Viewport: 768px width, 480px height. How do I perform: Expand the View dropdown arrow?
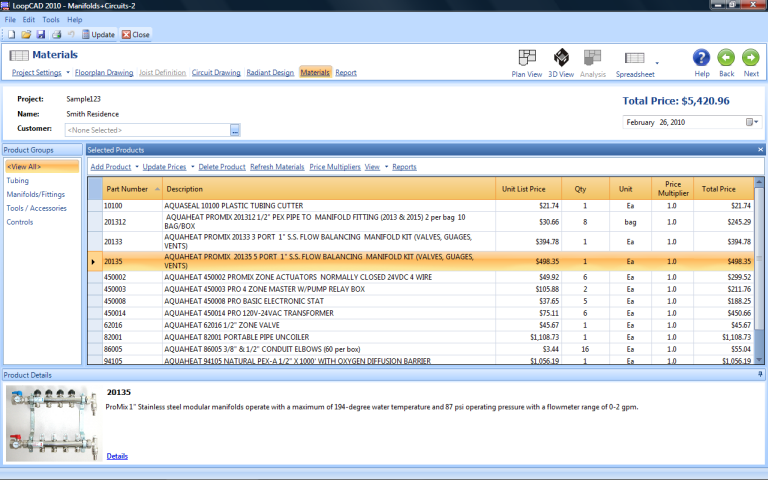[386, 167]
